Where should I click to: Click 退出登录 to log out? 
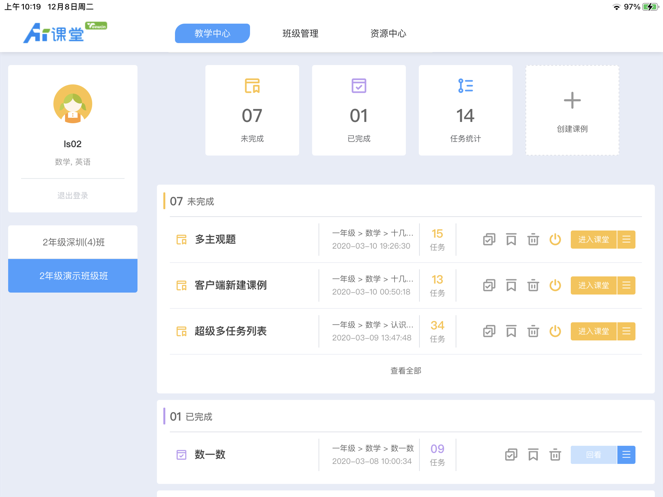click(x=73, y=196)
